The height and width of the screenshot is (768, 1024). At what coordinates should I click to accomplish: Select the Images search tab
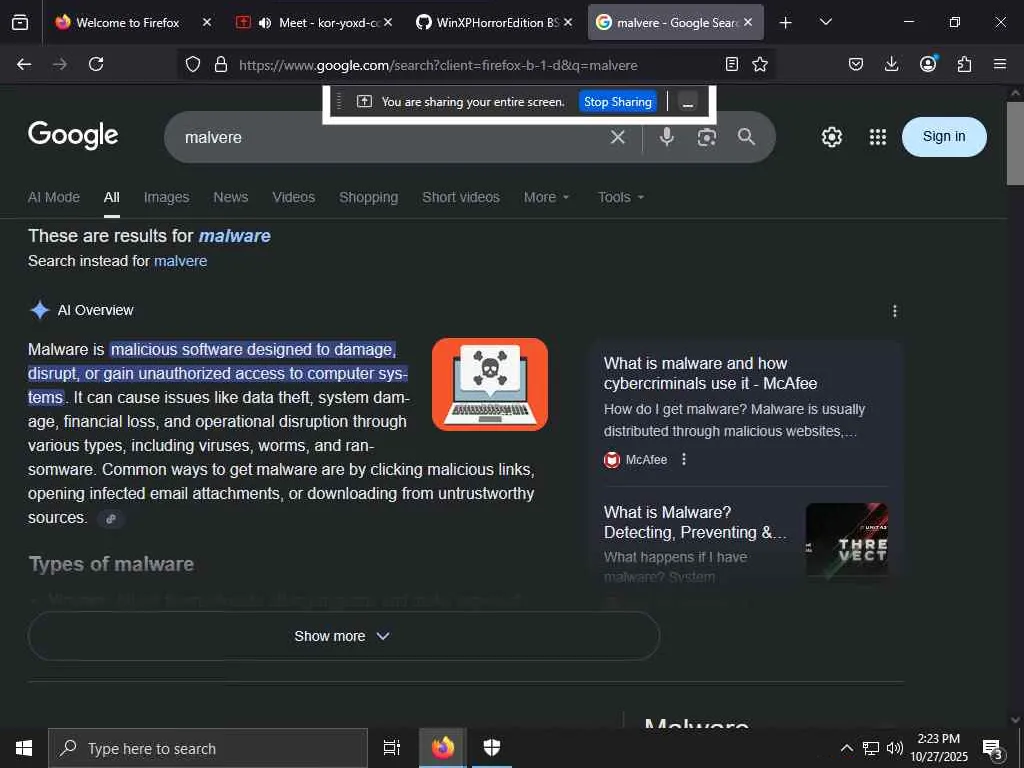pos(167,197)
